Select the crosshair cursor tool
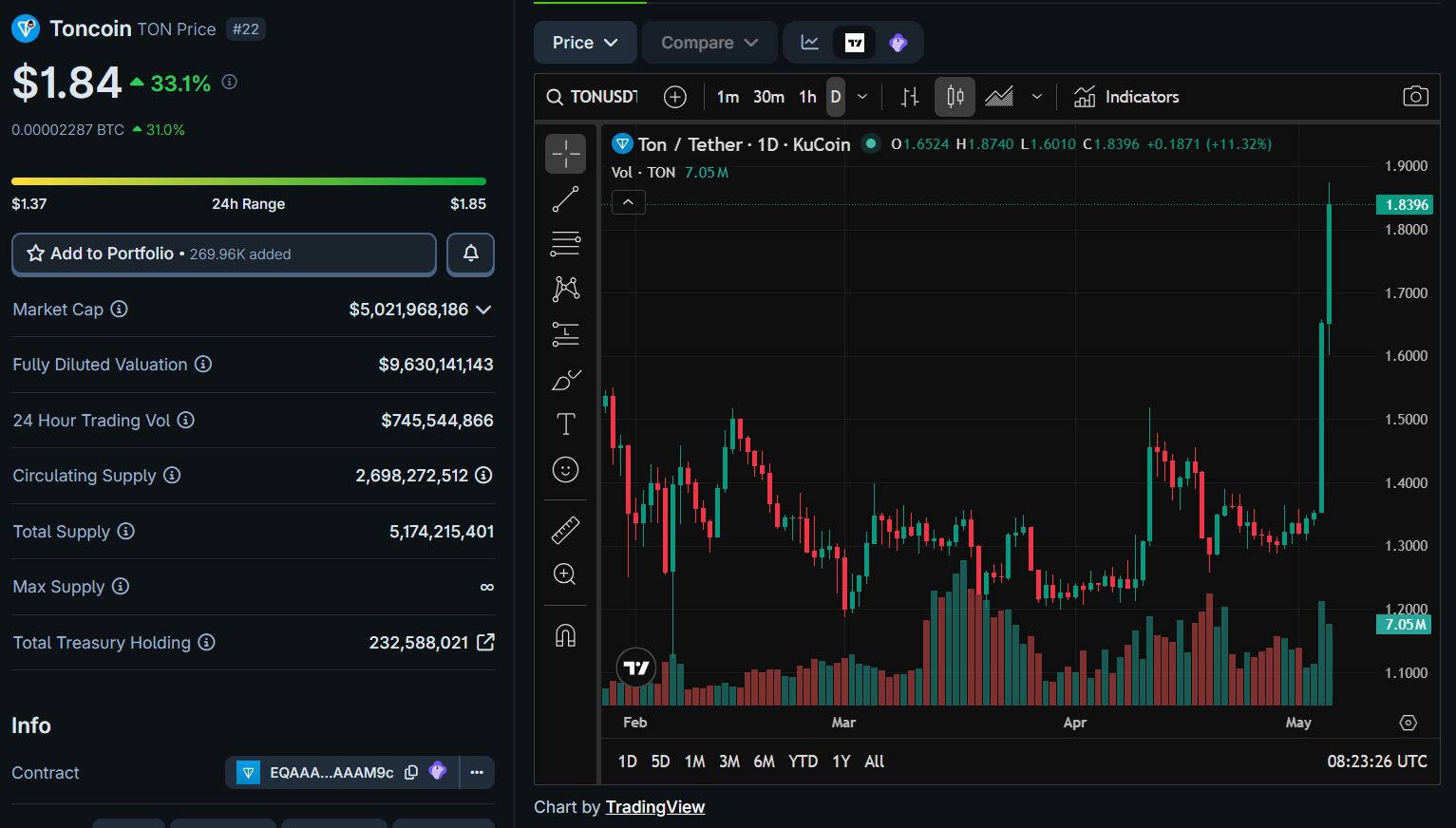This screenshot has width=1456, height=828. 565,154
